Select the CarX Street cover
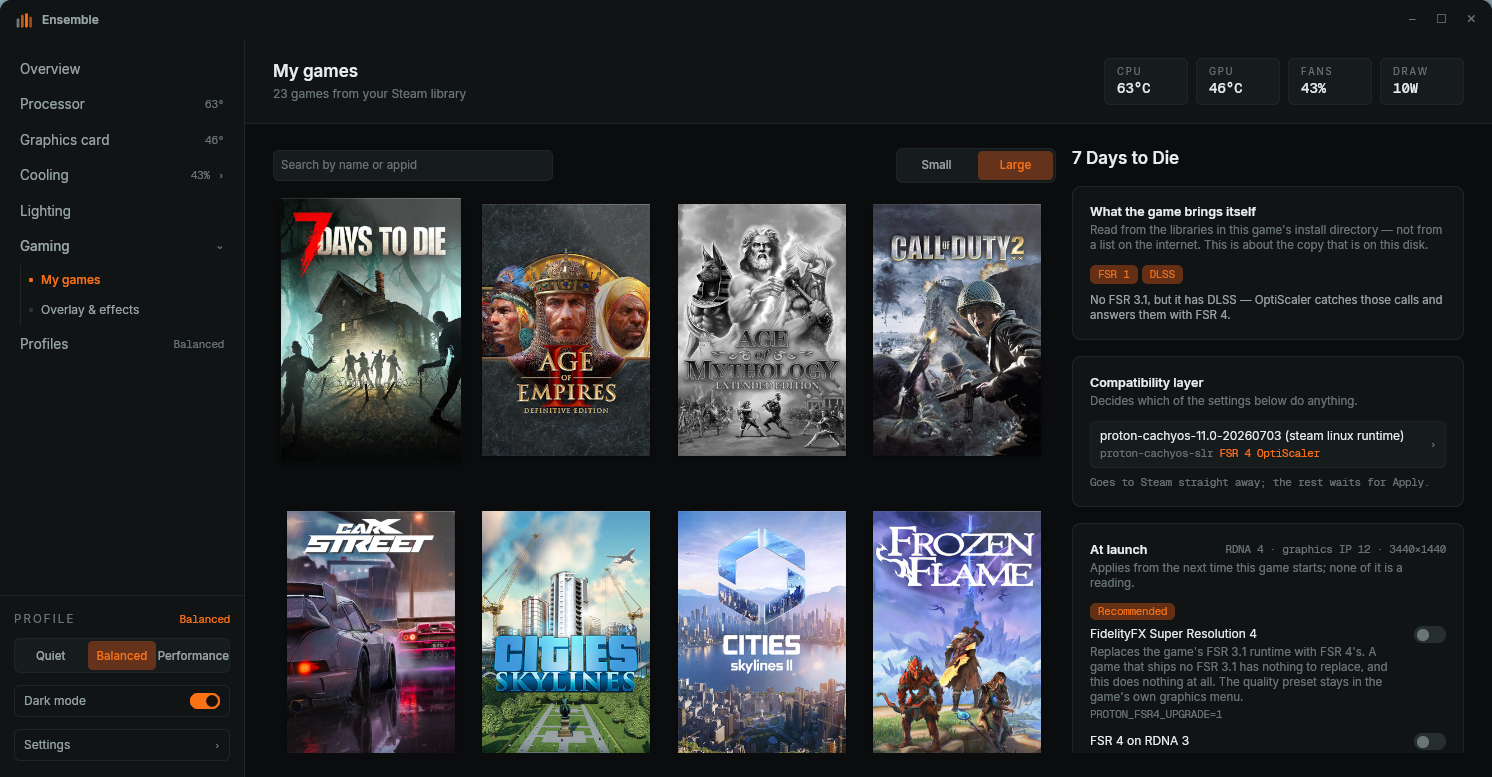Viewport: 1492px width, 777px height. point(371,632)
